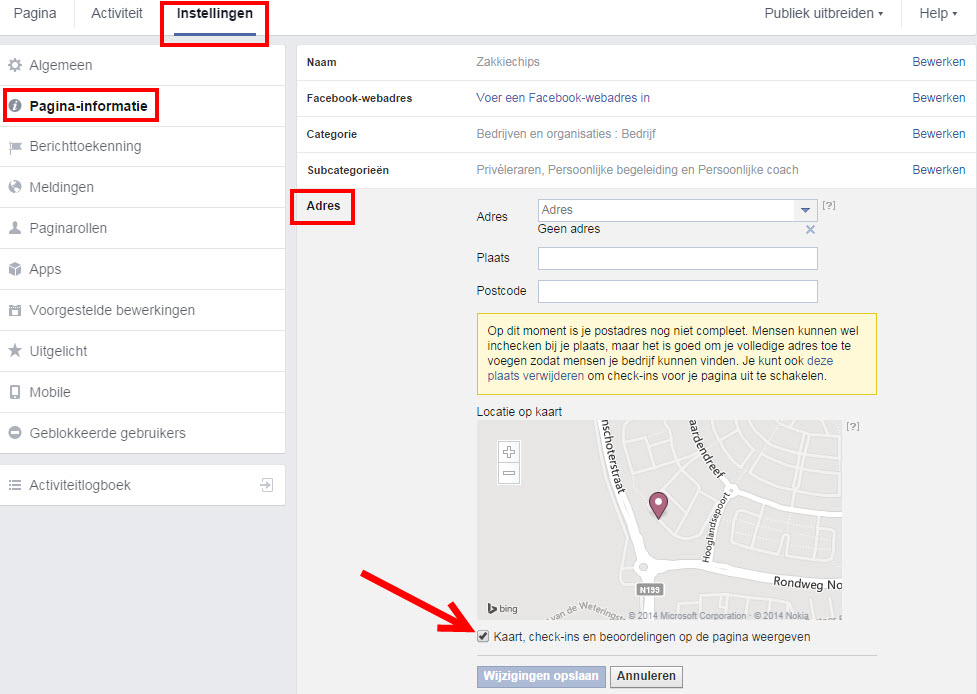Open the Adres dropdown arrow
Viewport: 977px width, 694px height.
(805, 210)
